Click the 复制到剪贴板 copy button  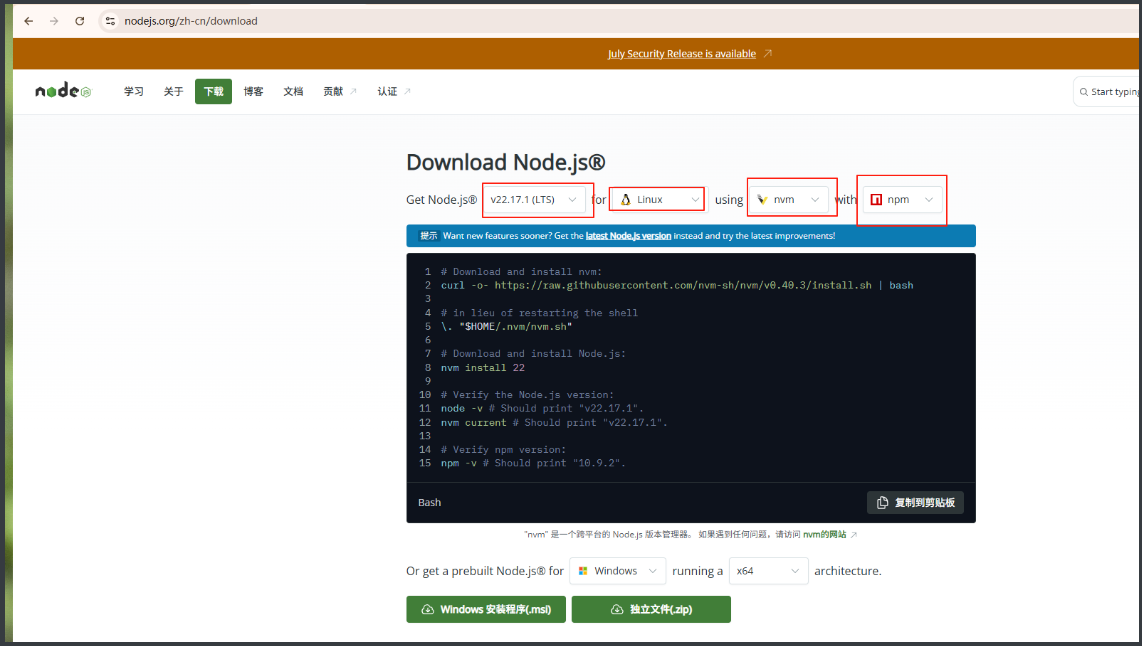(915, 503)
